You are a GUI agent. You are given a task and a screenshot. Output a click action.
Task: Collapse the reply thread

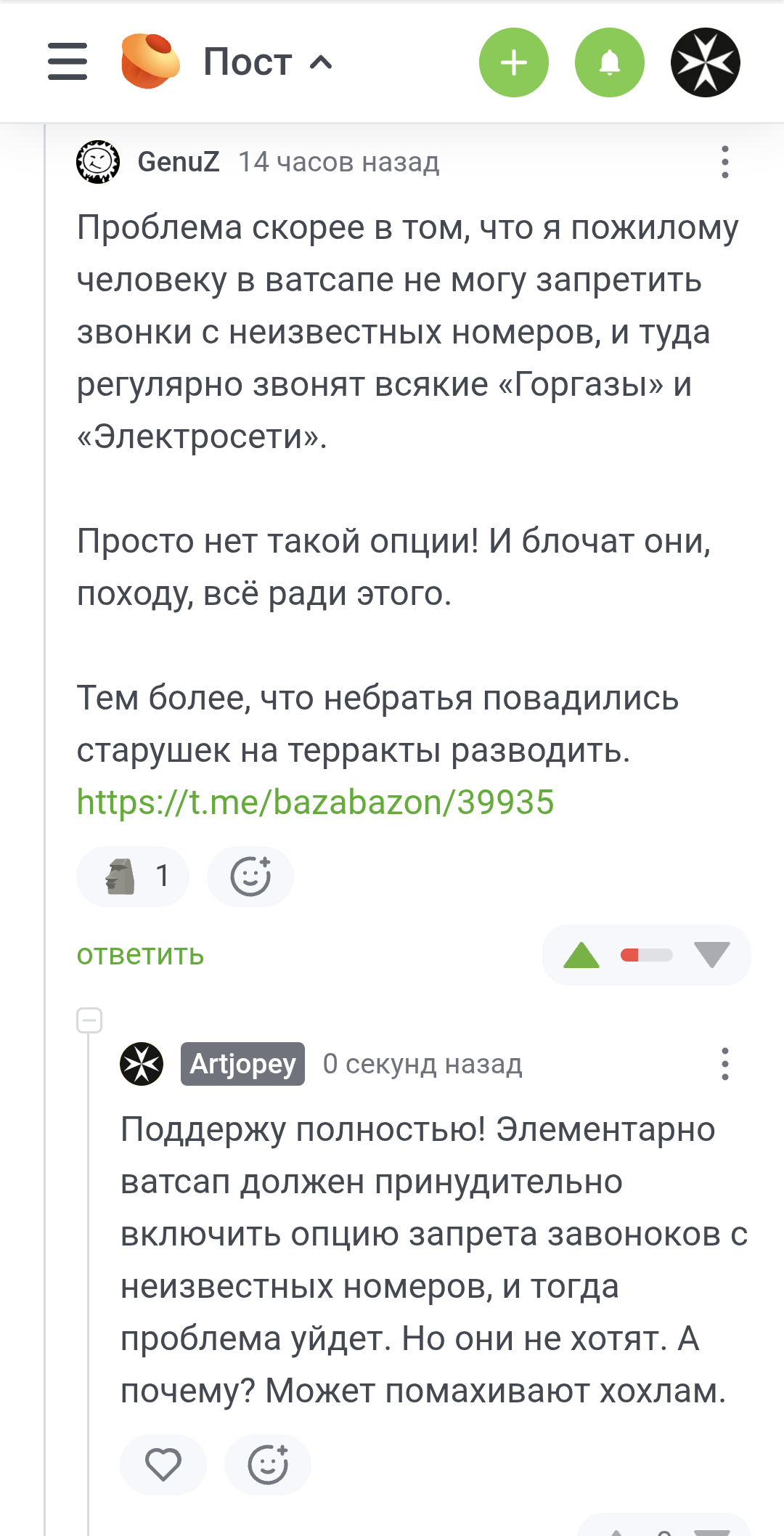(x=89, y=1020)
